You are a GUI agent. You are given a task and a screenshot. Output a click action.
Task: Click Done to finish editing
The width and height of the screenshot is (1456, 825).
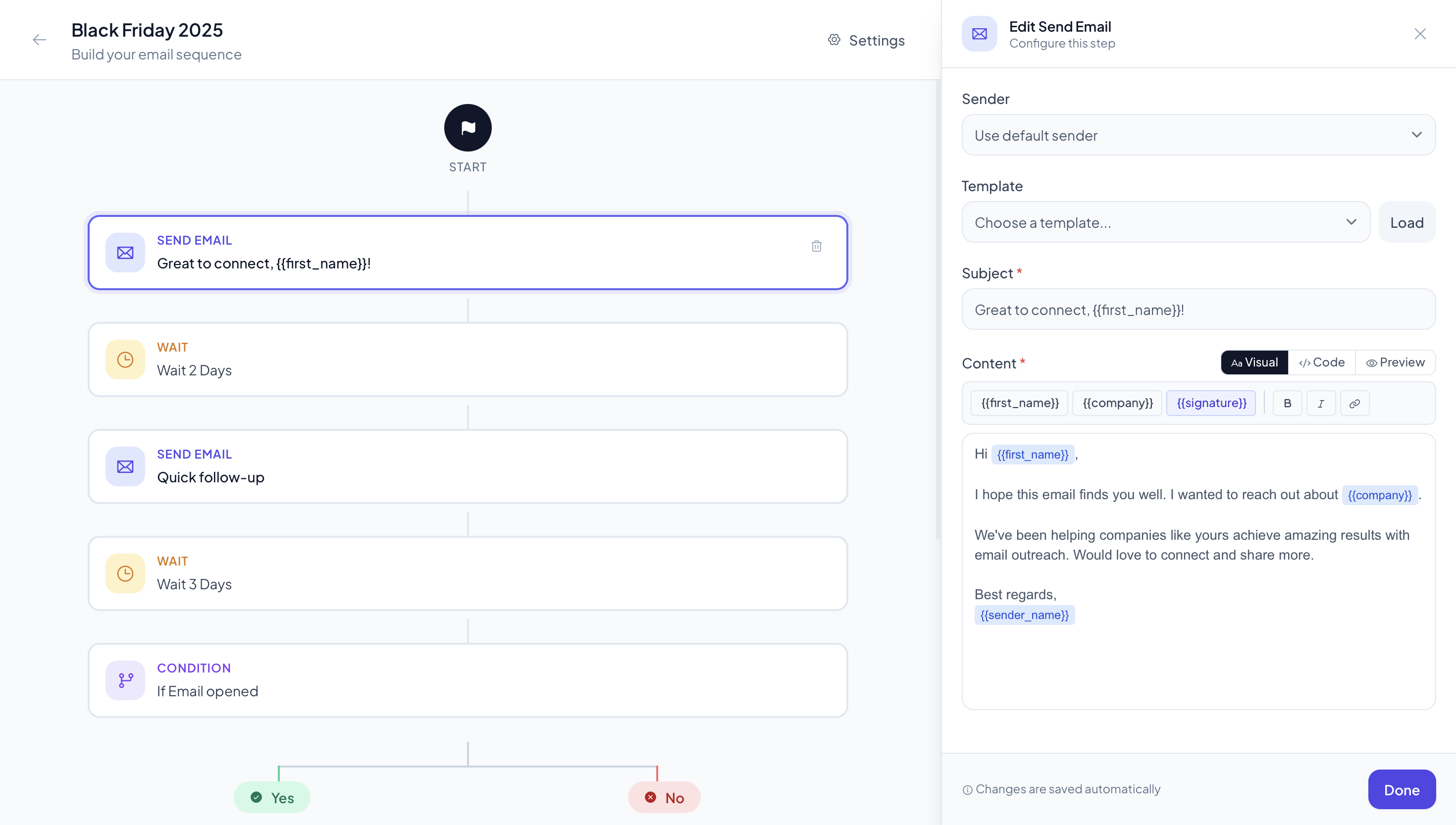click(x=1402, y=789)
